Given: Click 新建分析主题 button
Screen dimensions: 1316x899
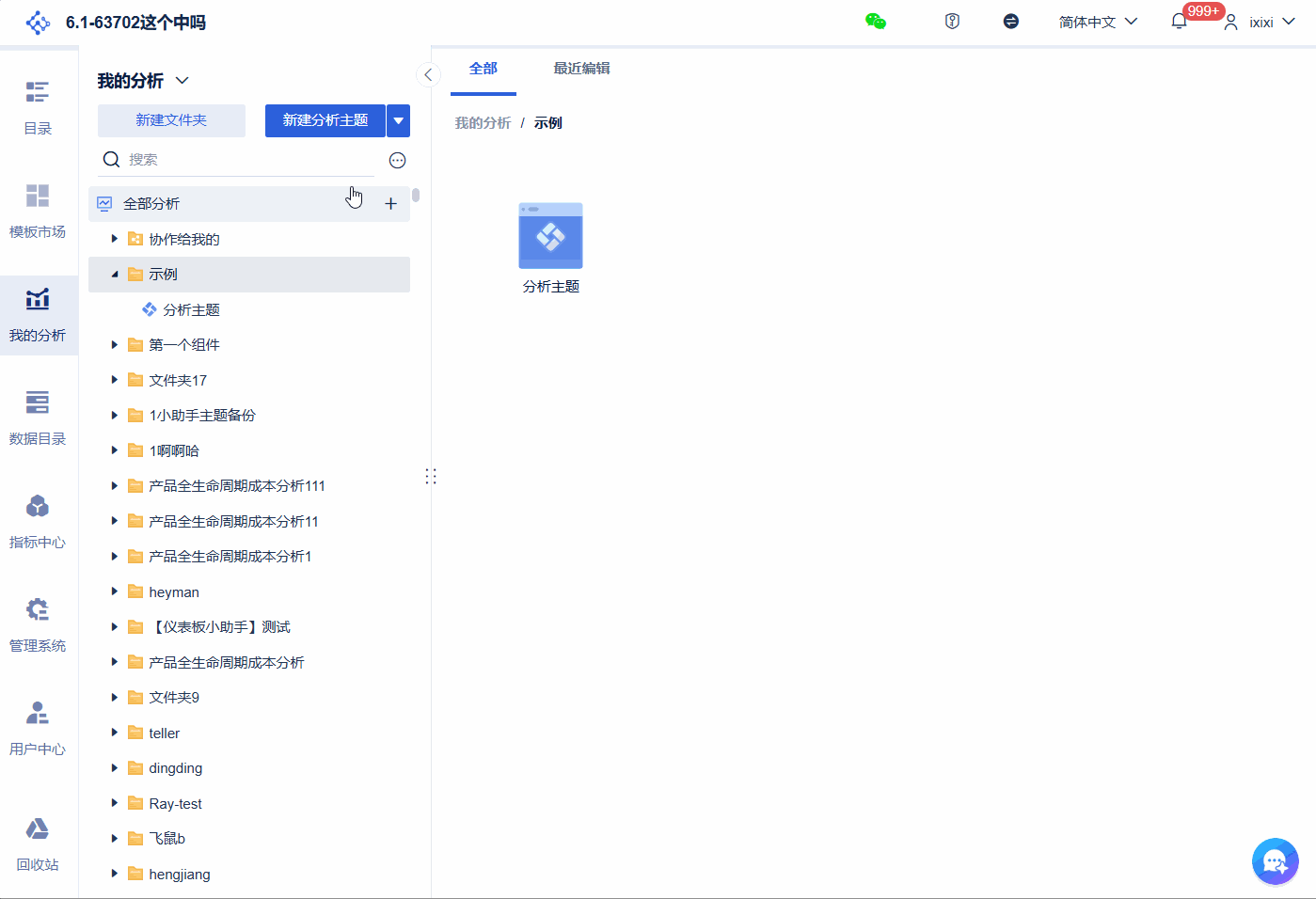Looking at the screenshot, I should tap(325, 120).
